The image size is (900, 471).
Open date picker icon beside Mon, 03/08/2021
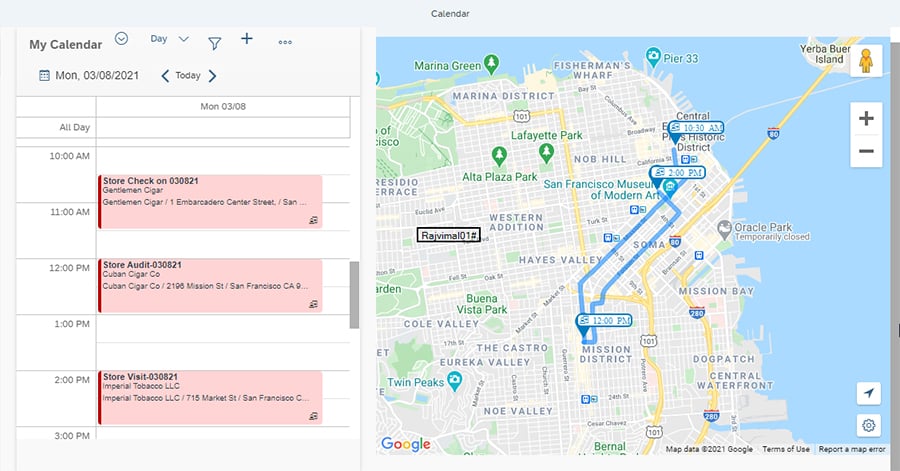[x=44, y=76]
